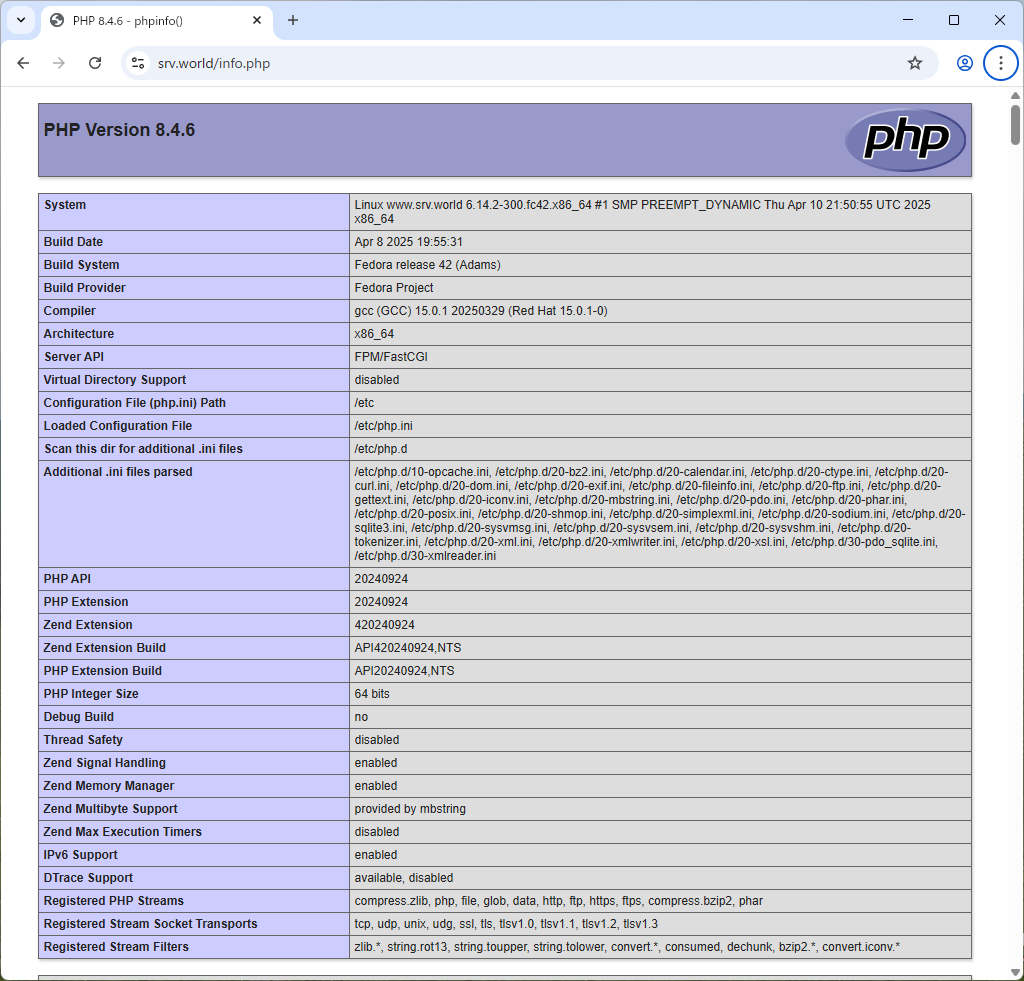Click the 'Thread Safety' label
This screenshot has height=981, width=1024.
83,740
